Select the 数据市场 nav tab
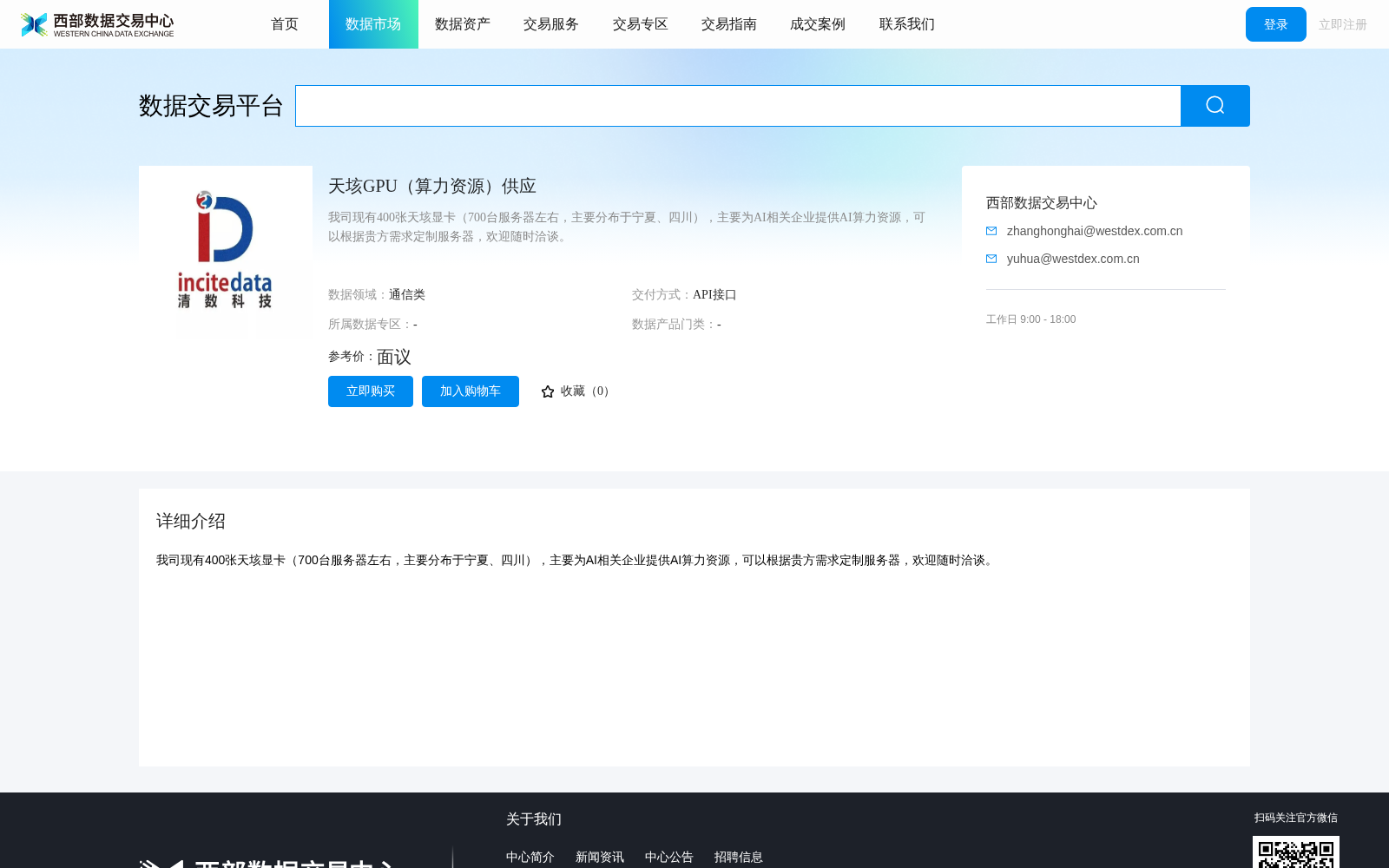This screenshot has width=1389, height=868. point(373,24)
